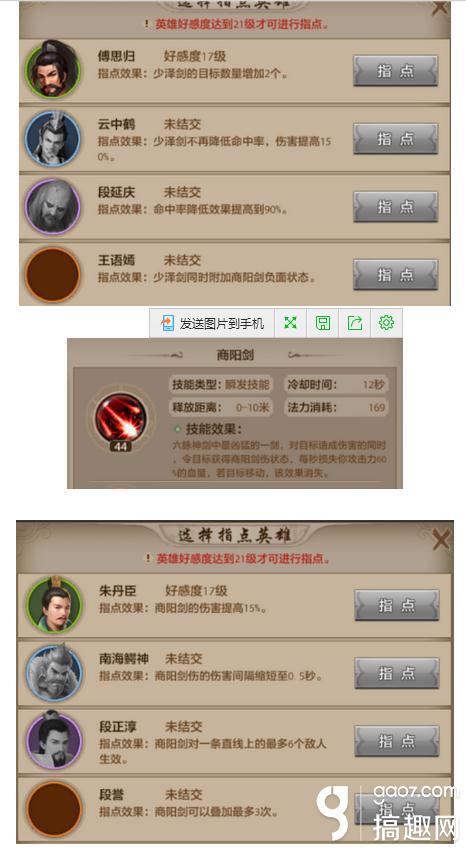The width and height of the screenshot is (466, 850).
Task: Click 指点 button for 段延庆
Action: 396,207
